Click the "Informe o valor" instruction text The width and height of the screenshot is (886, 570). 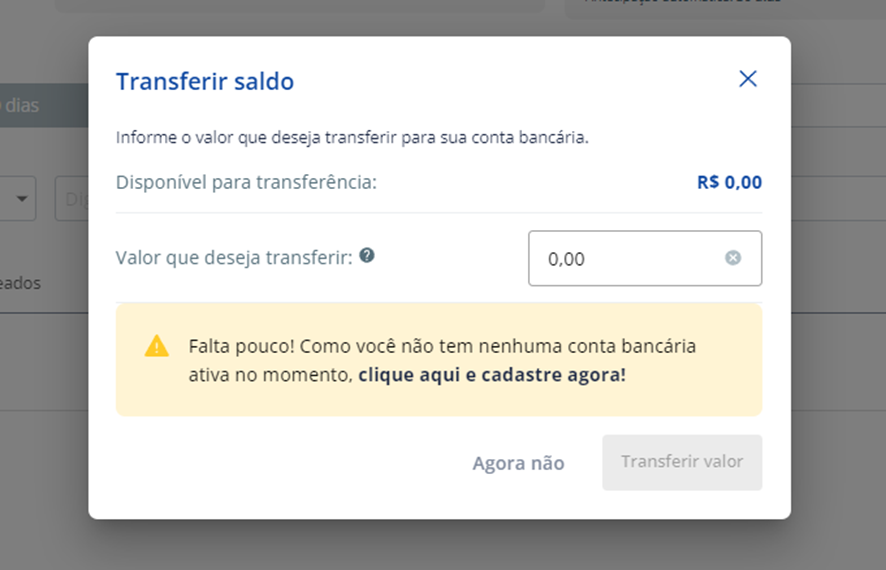[352, 137]
